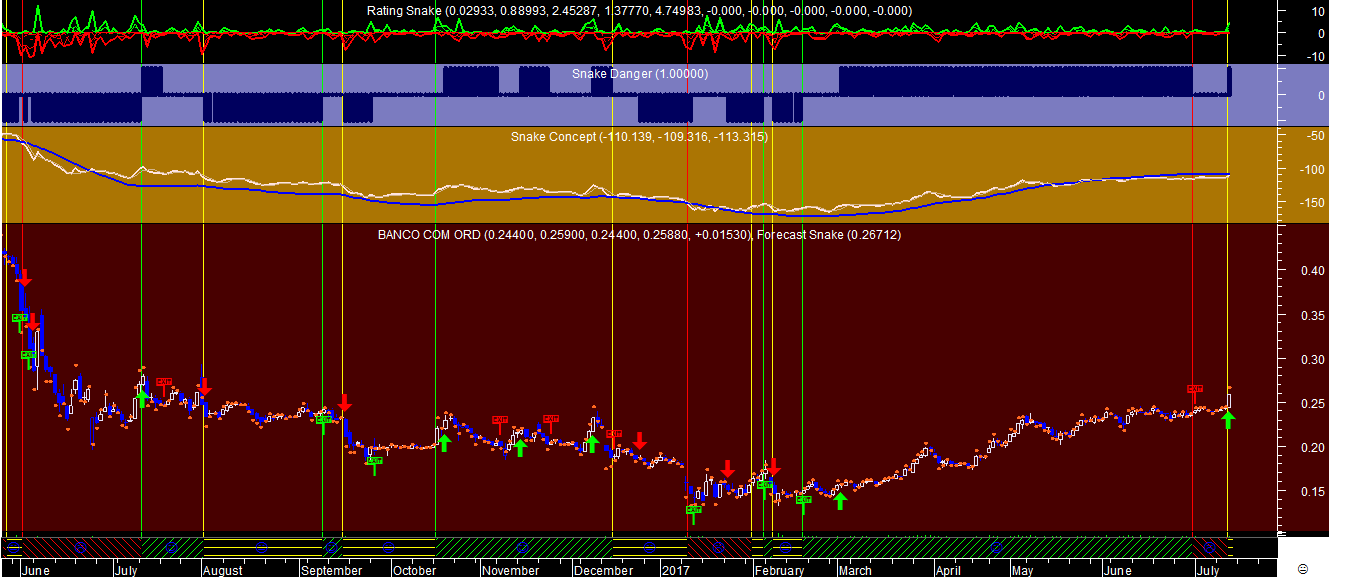
Task: Select the September label on the time axis
Action: [331, 571]
